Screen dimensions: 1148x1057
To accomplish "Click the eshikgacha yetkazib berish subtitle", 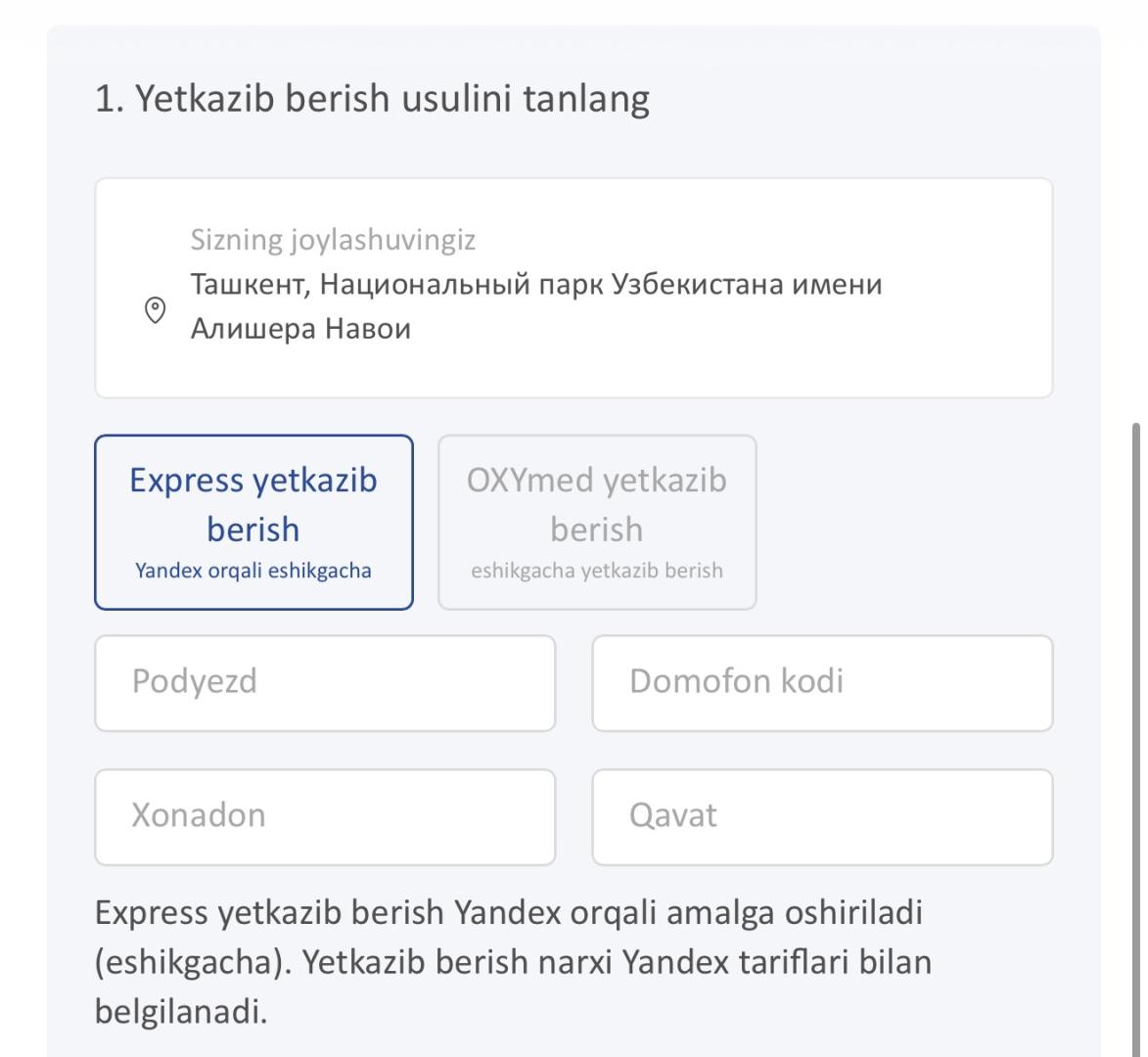I will point(597,571).
